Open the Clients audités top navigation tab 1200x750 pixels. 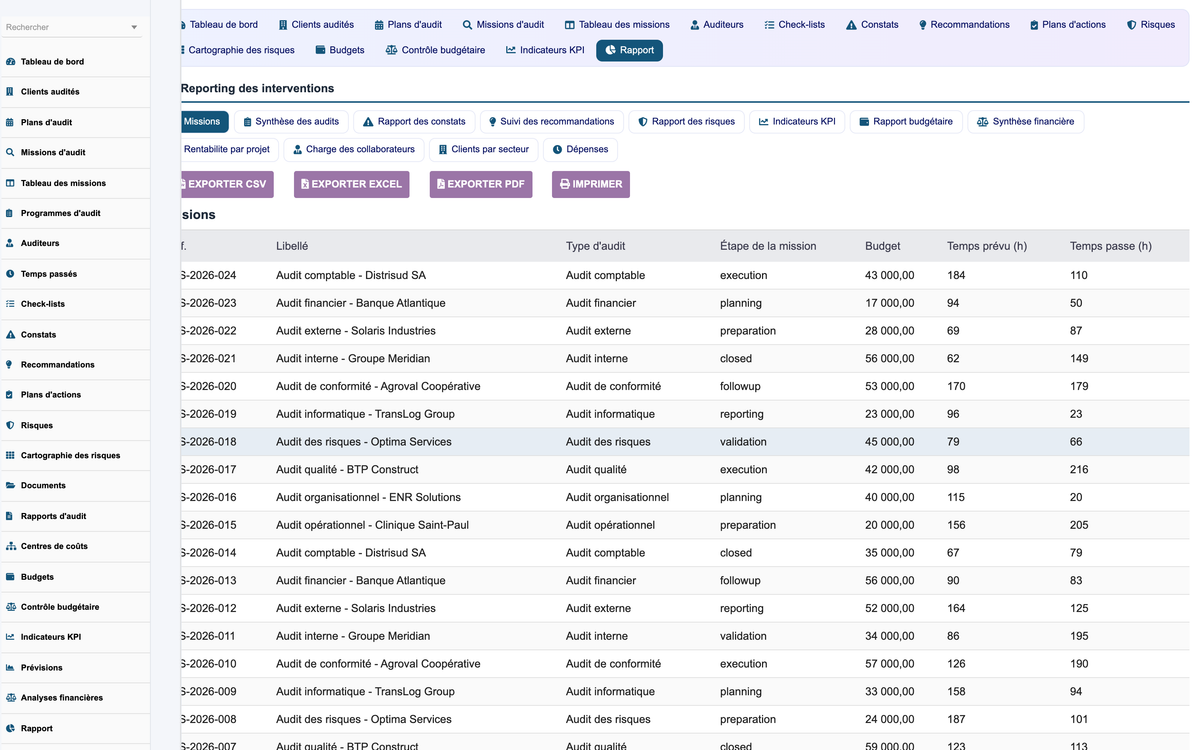[316, 25]
